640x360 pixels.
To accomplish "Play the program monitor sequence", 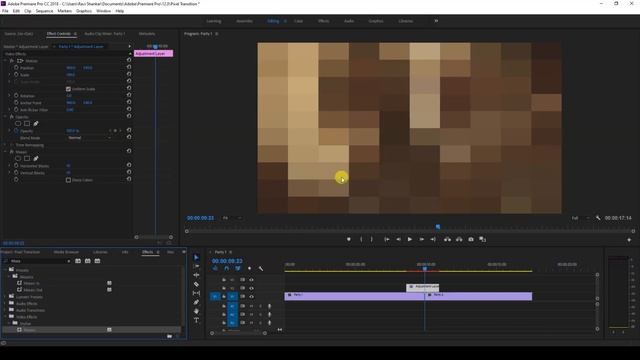I will (409, 239).
